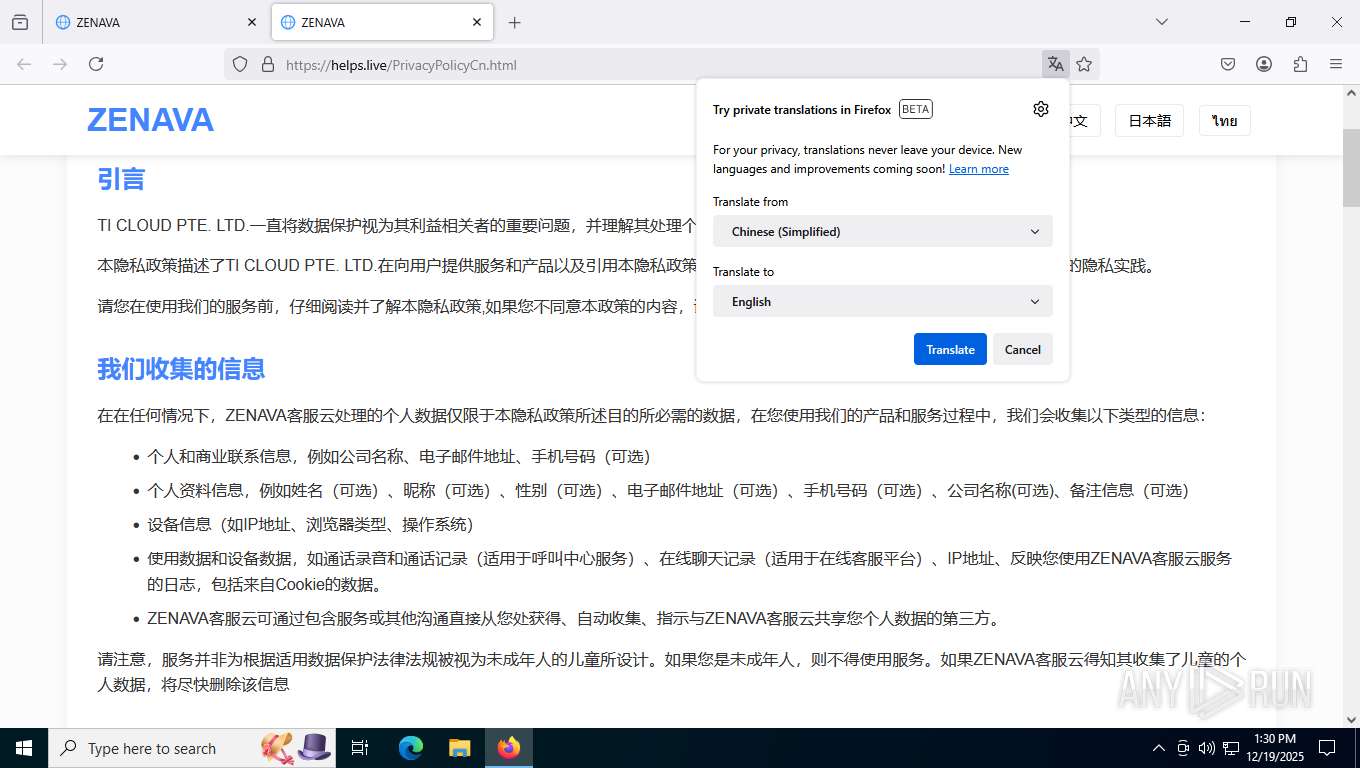Image resolution: width=1360 pixels, height=768 pixels.
Task: Close the first ZENAVA tab
Action: (x=251, y=22)
